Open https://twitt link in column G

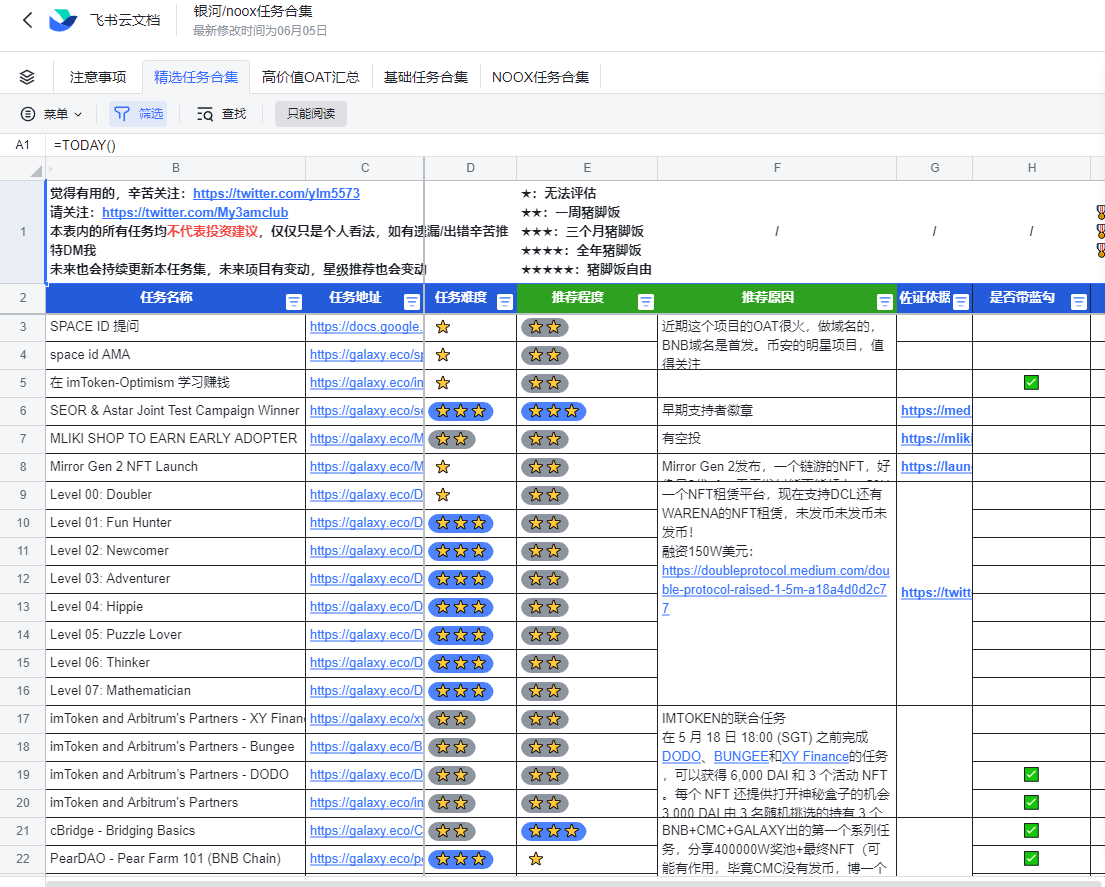pyautogui.click(x=936, y=593)
